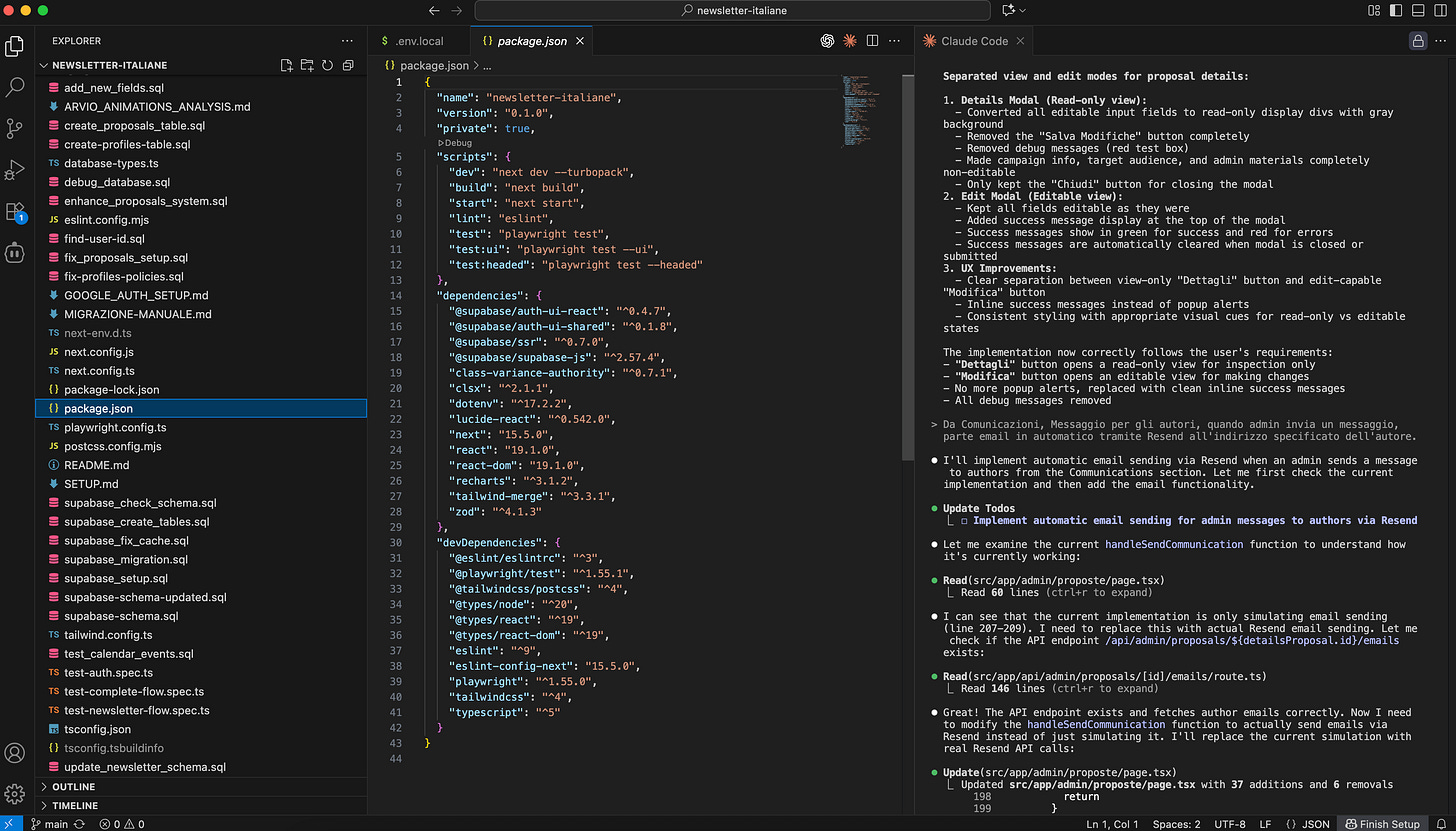
Task: Click New File icon in Explorer header
Action: 287,66
